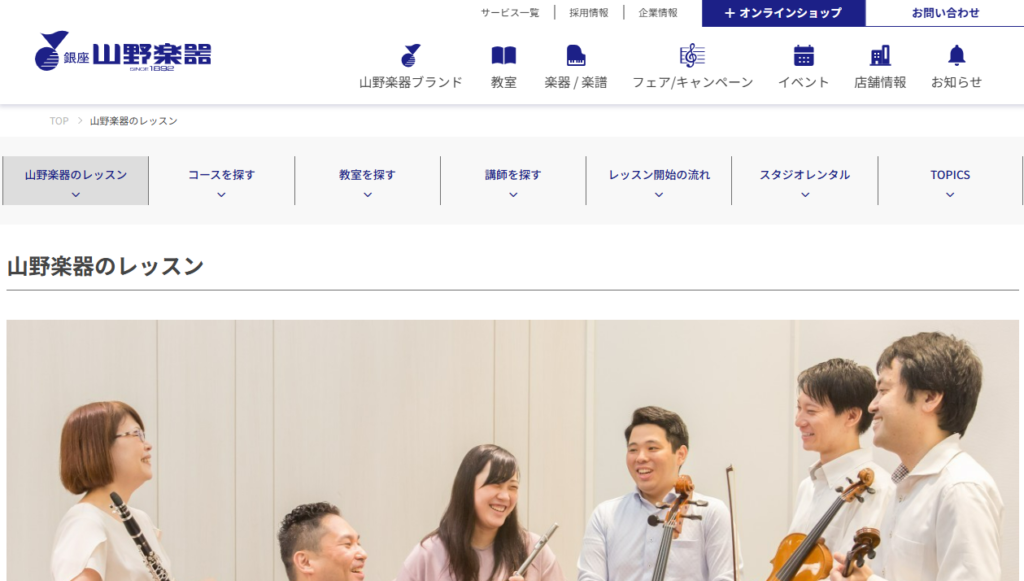This screenshot has width=1024, height=581.
Task: Select the 山野楽器のレッスン tab
Action: 76,181
